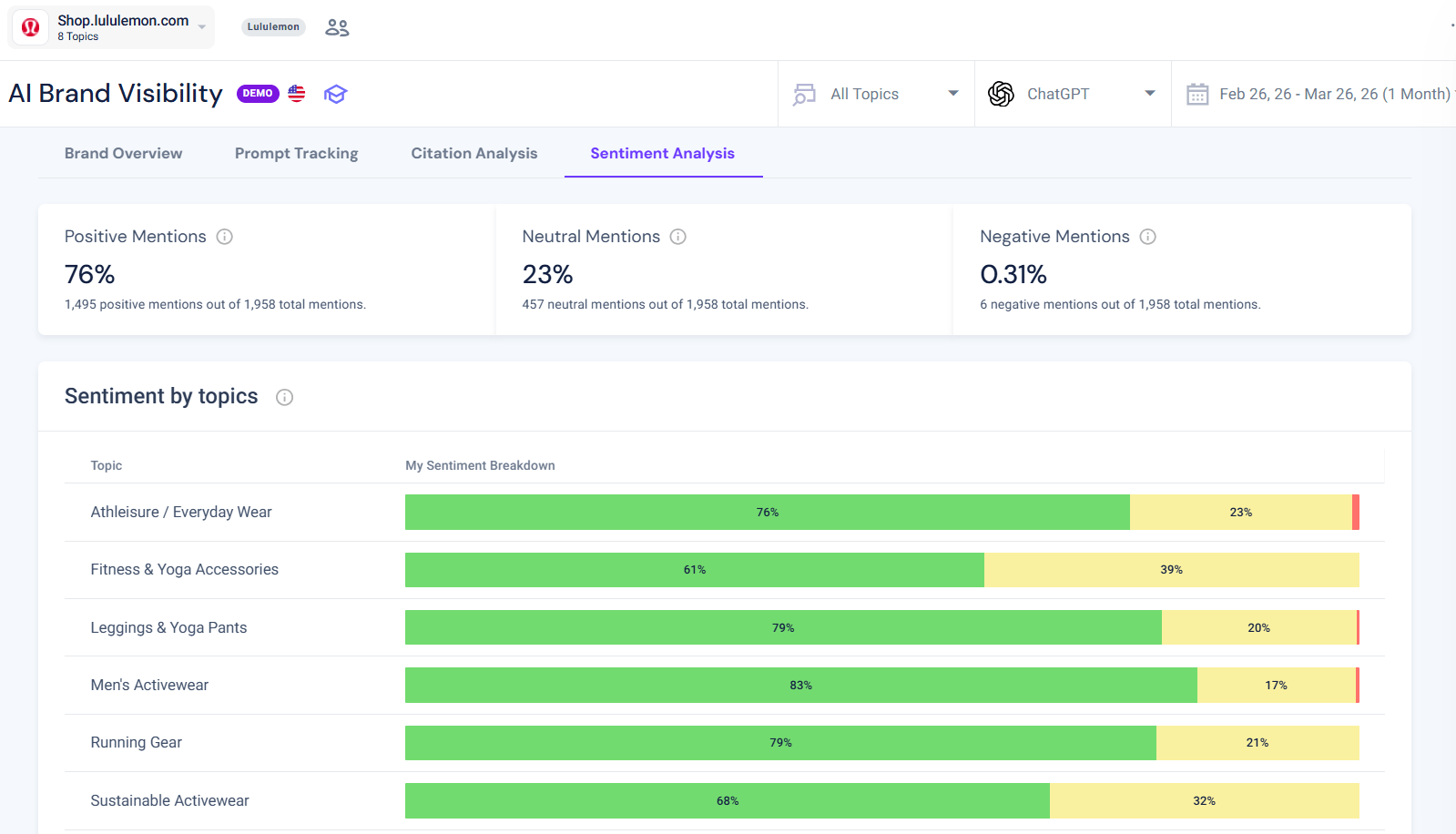Click '1,495 positive mentions' description text
The height and width of the screenshot is (834, 1456).
coord(215,304)
